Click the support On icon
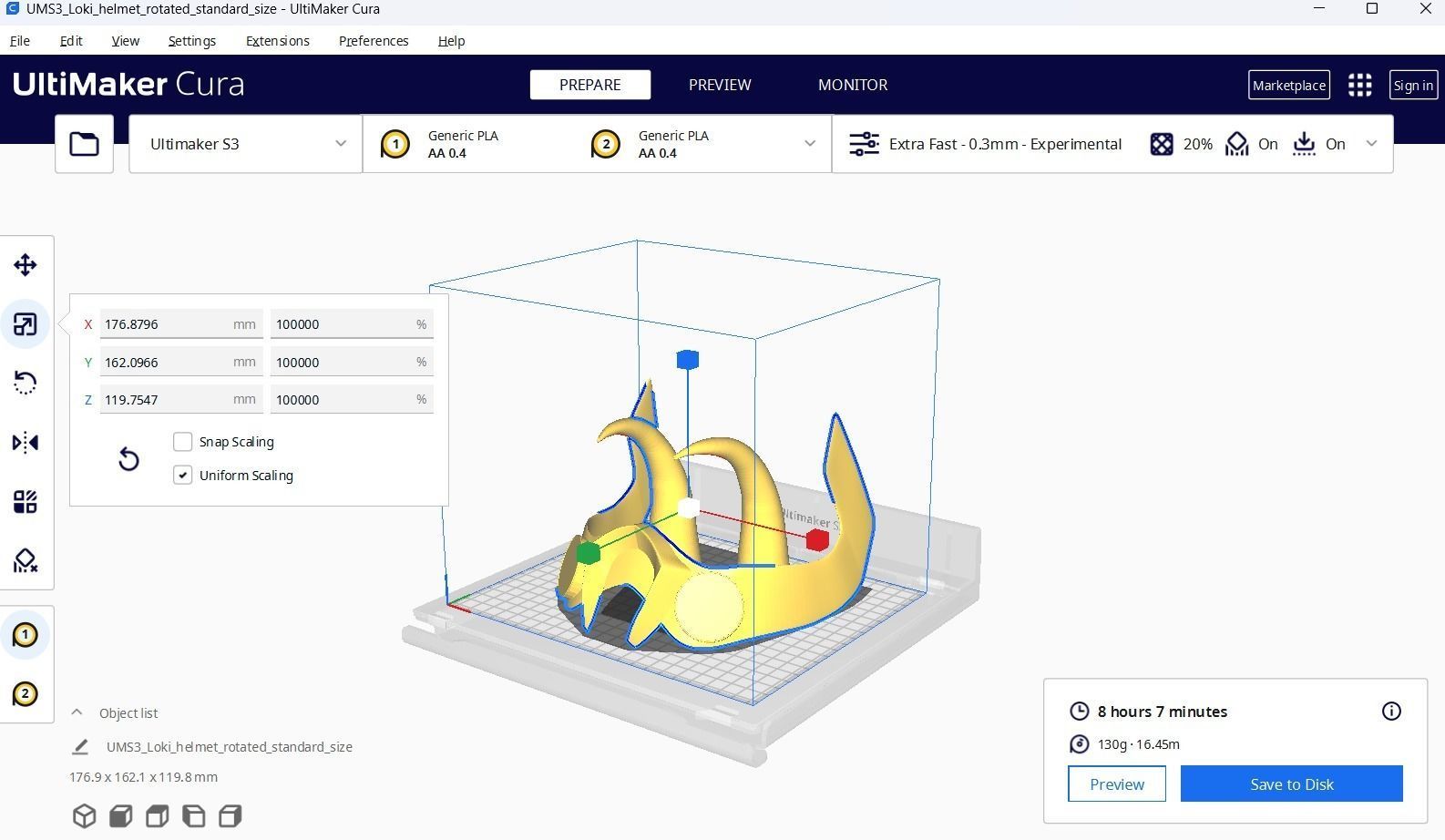This screenshot has height=840, width=1445. pos(1236,144)
